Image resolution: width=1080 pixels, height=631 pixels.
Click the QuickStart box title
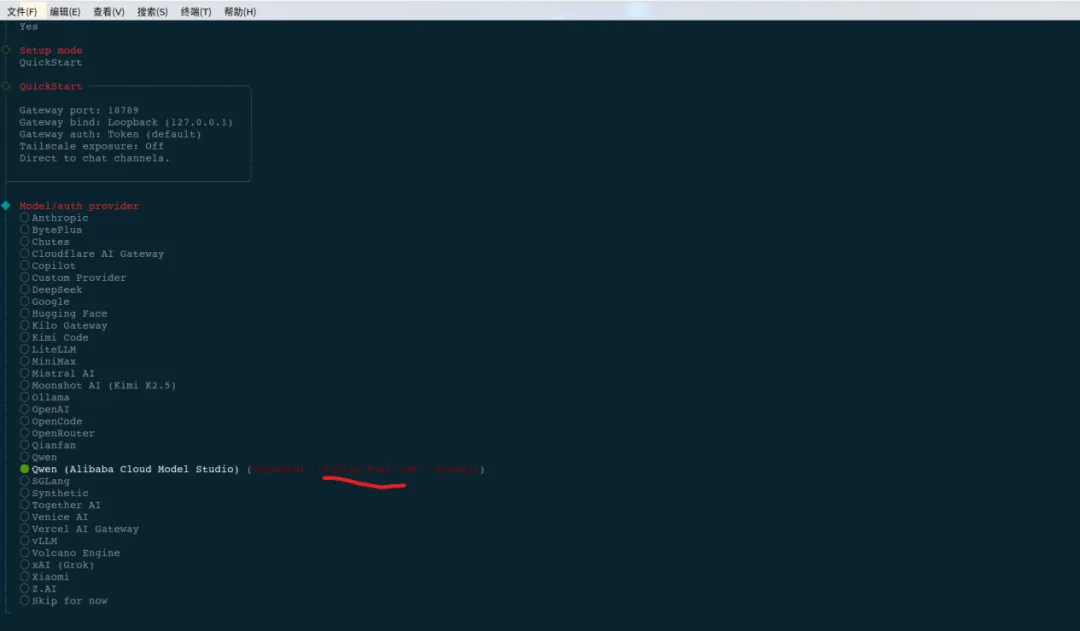point(51,86)
